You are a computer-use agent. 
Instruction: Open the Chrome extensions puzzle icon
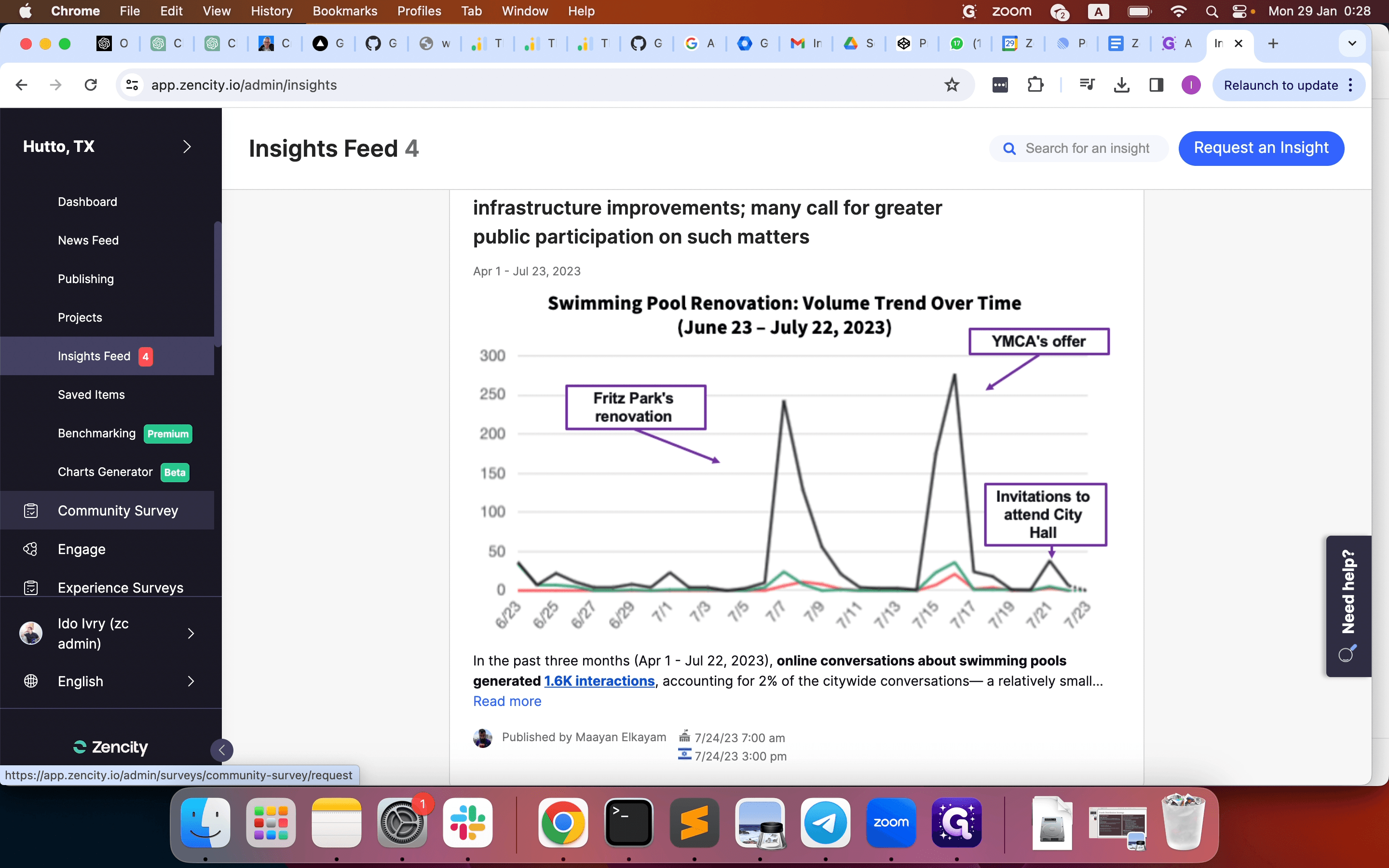(1035, 85)
